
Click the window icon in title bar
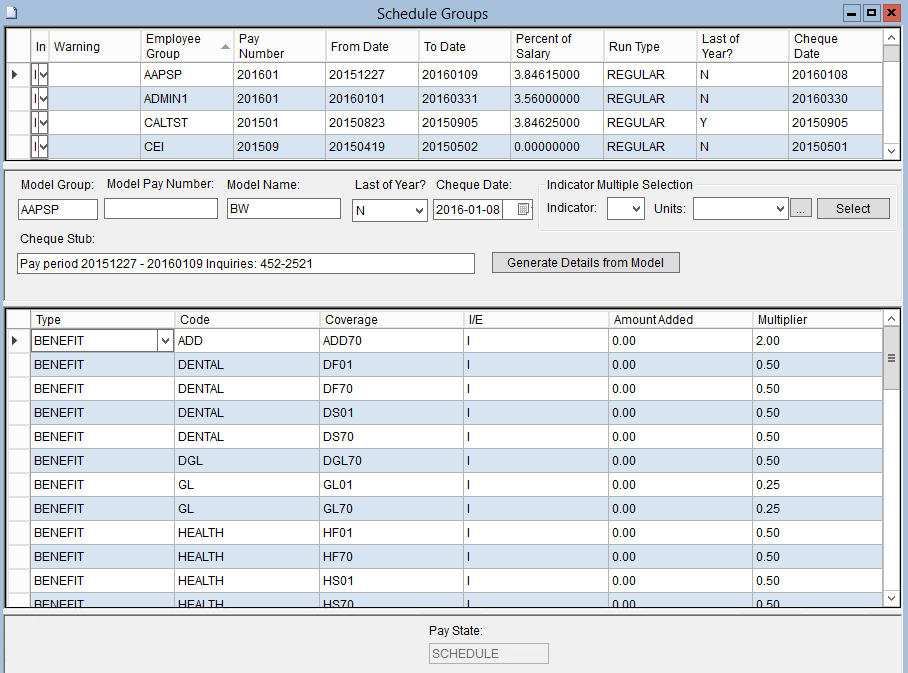(x=11, y=13)
